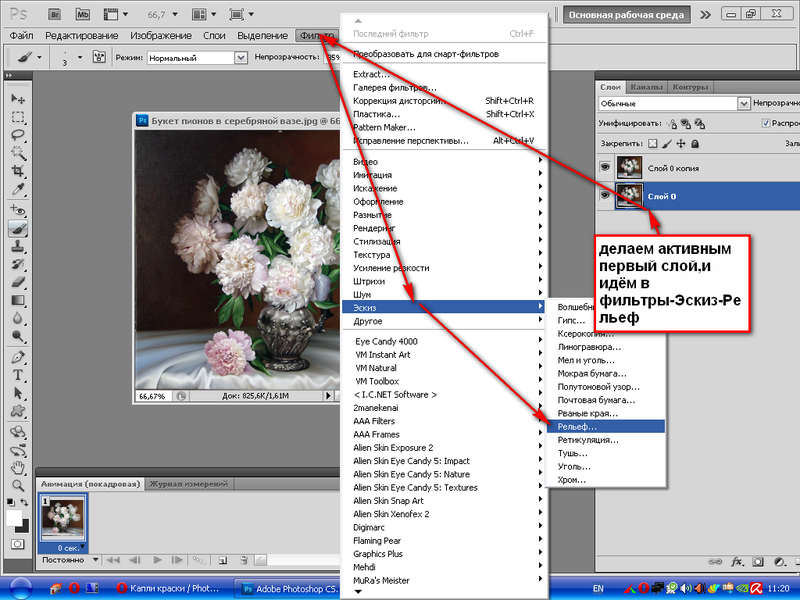Switch to the Каналы tab
800x600 pixels.
[x=646, y=87]
